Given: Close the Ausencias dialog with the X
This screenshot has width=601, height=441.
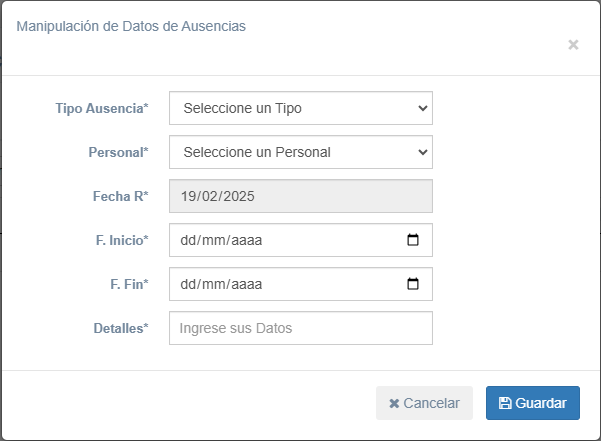Looking at the screenshot, I should [x=573, y=45].
